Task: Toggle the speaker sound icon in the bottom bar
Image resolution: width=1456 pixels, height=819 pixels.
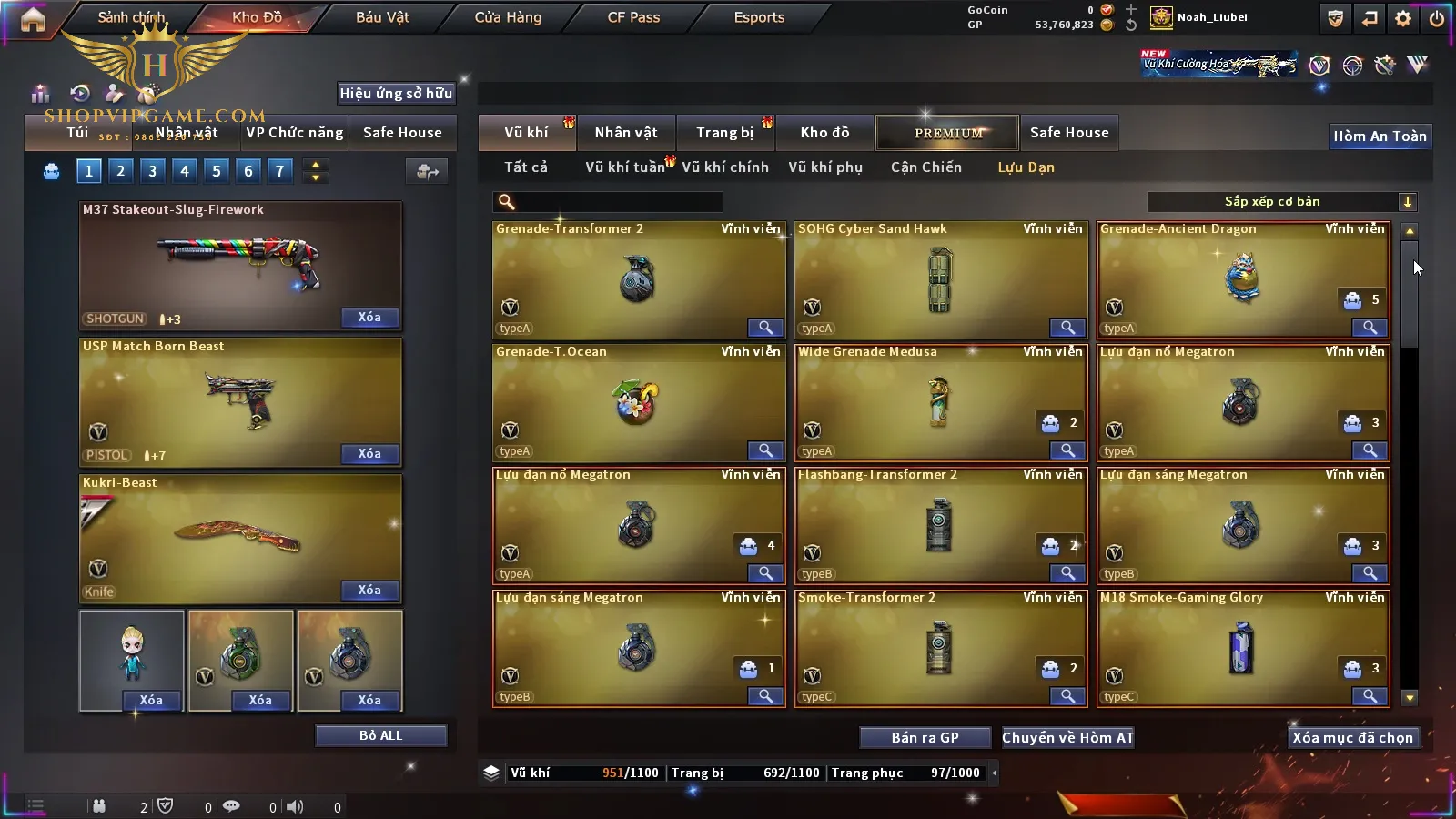Action: [x=295, y=806]
